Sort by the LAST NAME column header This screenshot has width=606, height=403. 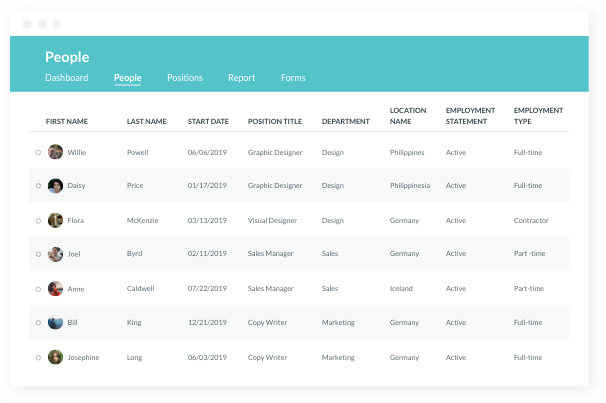146,121
